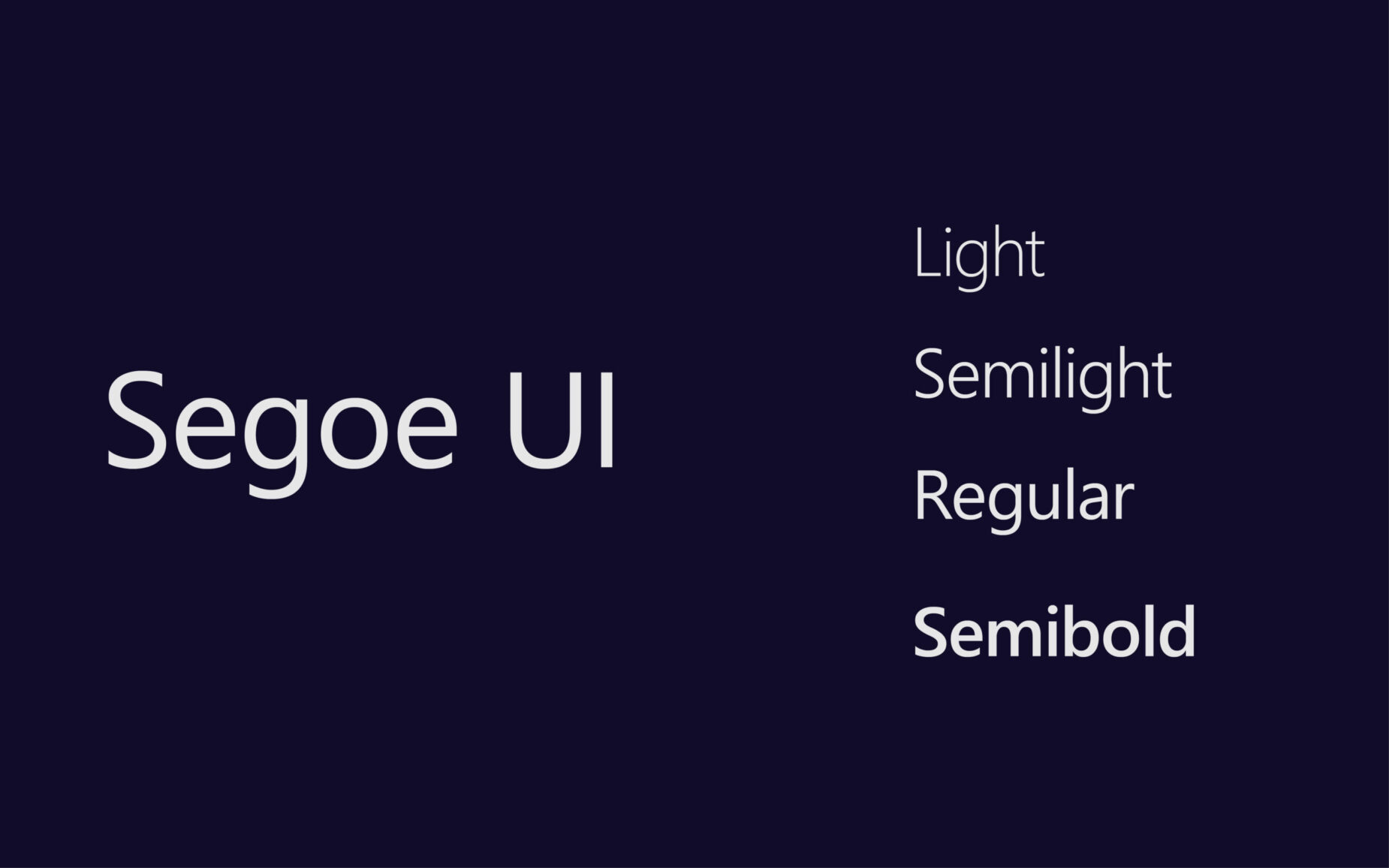
Task: Select the Semibold weight label
Action: 1053,632
